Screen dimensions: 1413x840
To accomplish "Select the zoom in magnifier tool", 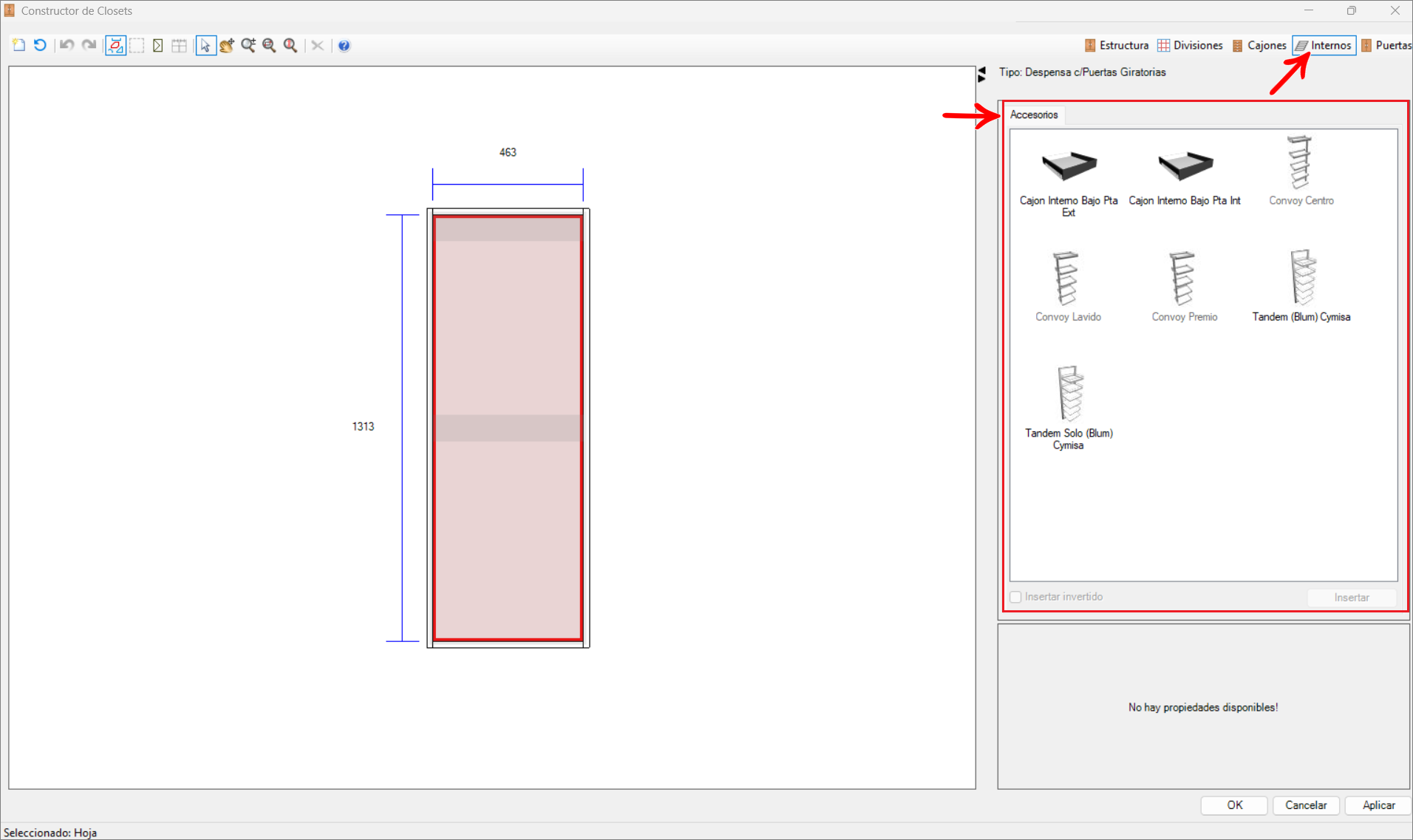I will tap(248, 45).
